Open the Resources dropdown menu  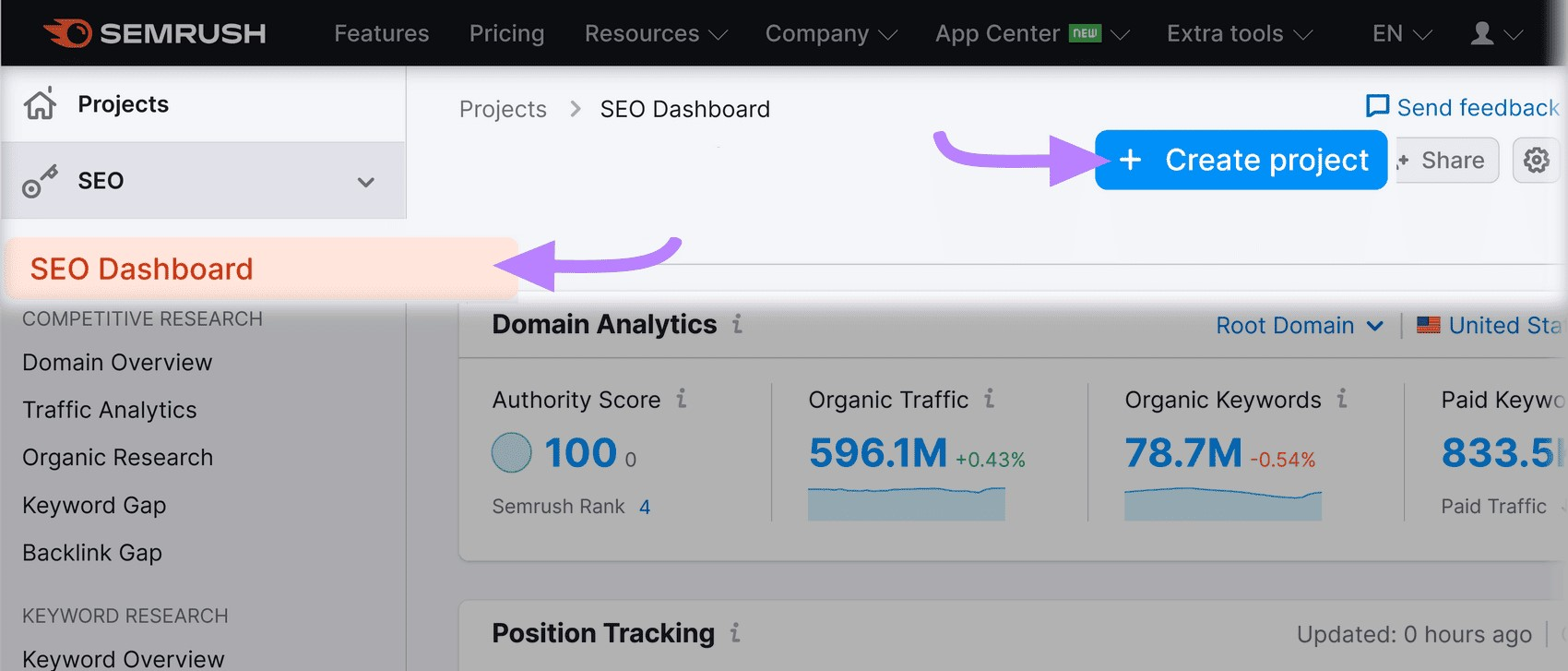point(656,33)
